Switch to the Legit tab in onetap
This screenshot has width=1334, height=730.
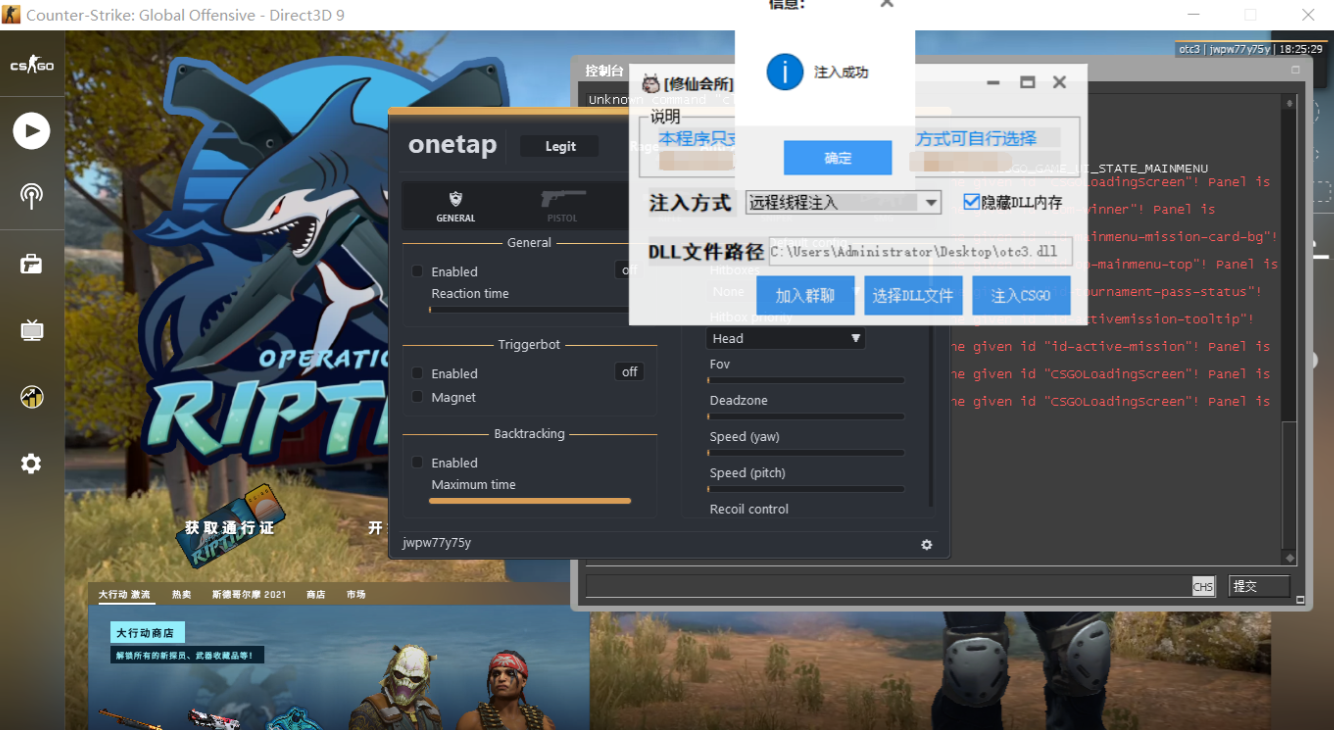(x=560, y=146)
